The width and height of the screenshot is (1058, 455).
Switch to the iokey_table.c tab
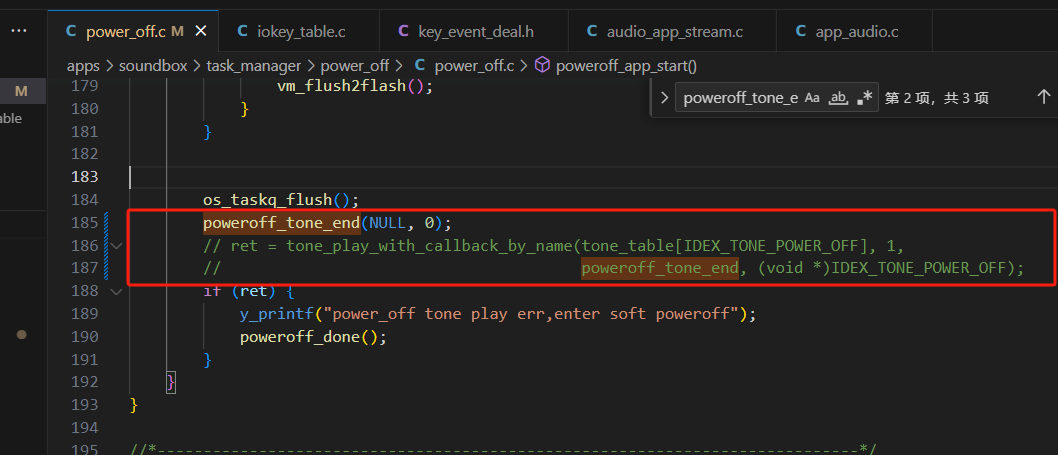[299, 31]
